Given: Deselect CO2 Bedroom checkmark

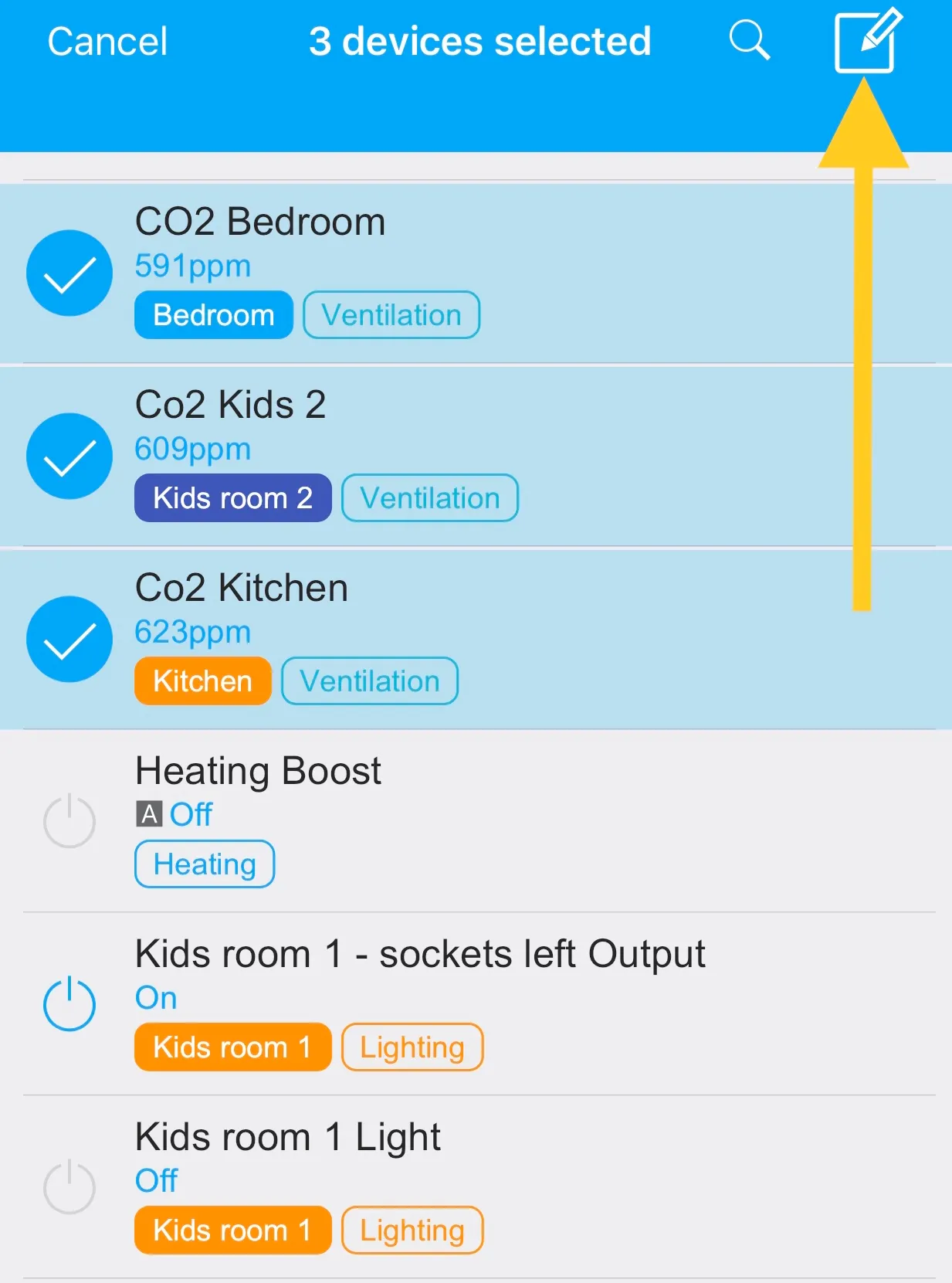Looking at the screenshot, I should (x=69, y=273).
